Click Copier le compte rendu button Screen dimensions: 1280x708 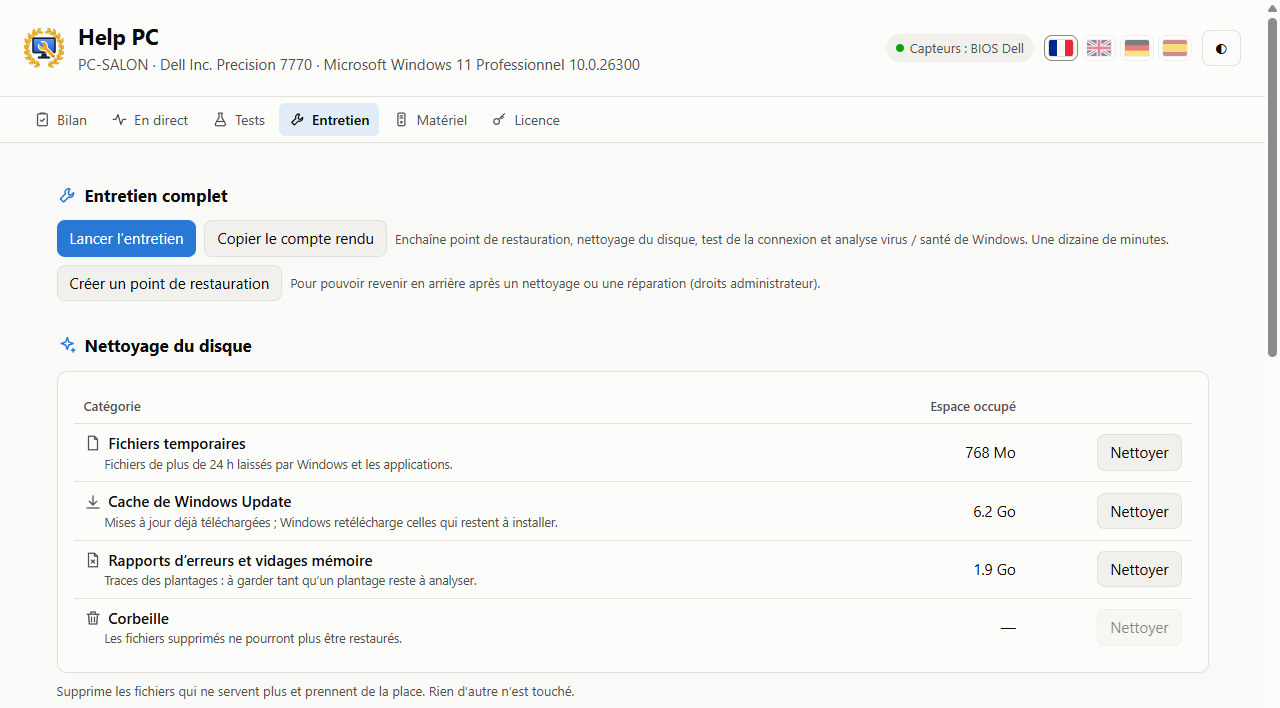click(295, 239)
